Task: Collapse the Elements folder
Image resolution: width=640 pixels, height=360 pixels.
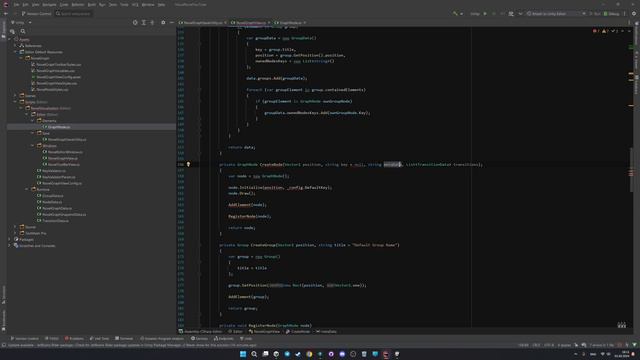Action: point(33,120)
